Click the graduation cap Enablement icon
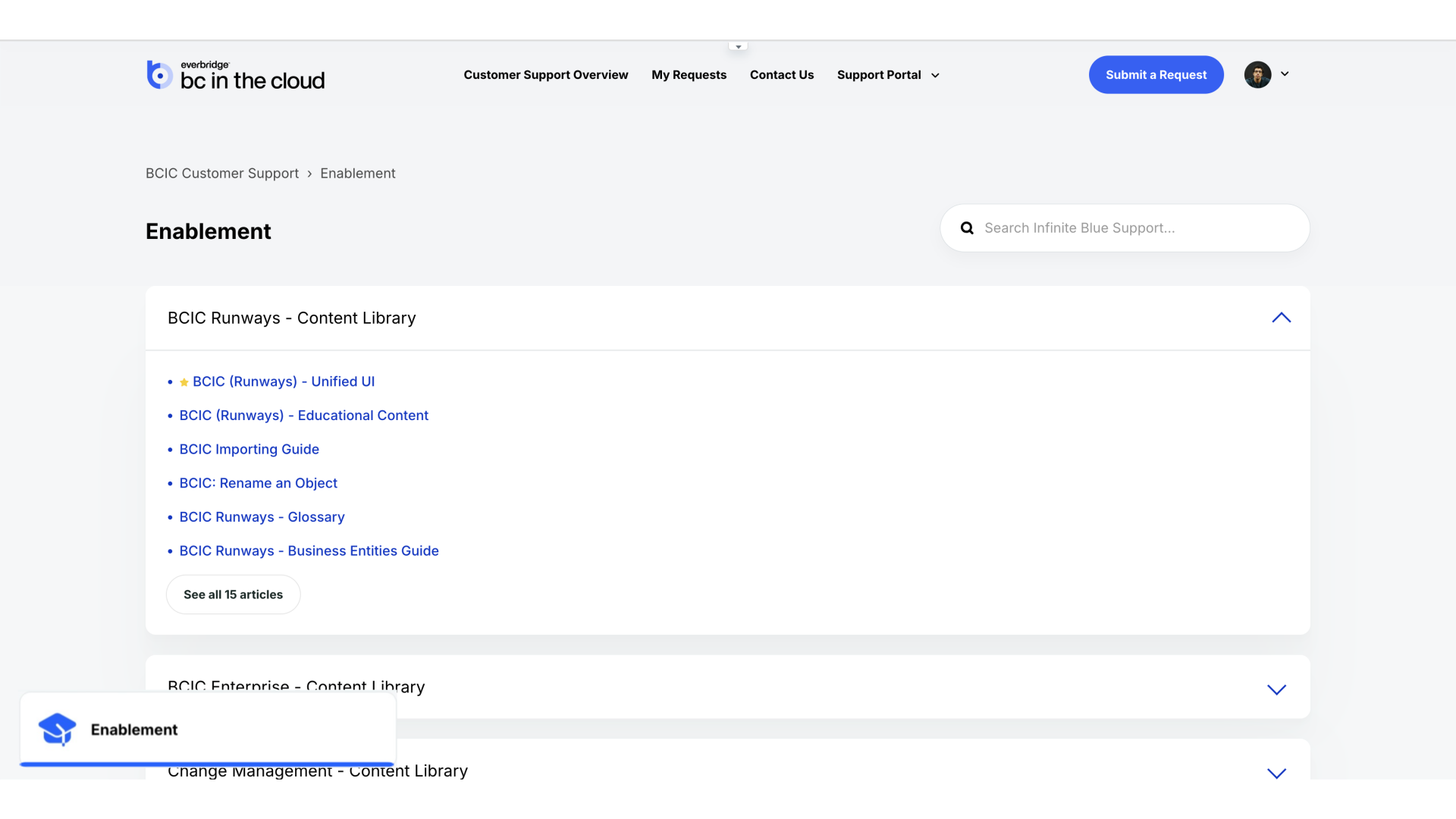1456x819 pixels. pos(57,730)
